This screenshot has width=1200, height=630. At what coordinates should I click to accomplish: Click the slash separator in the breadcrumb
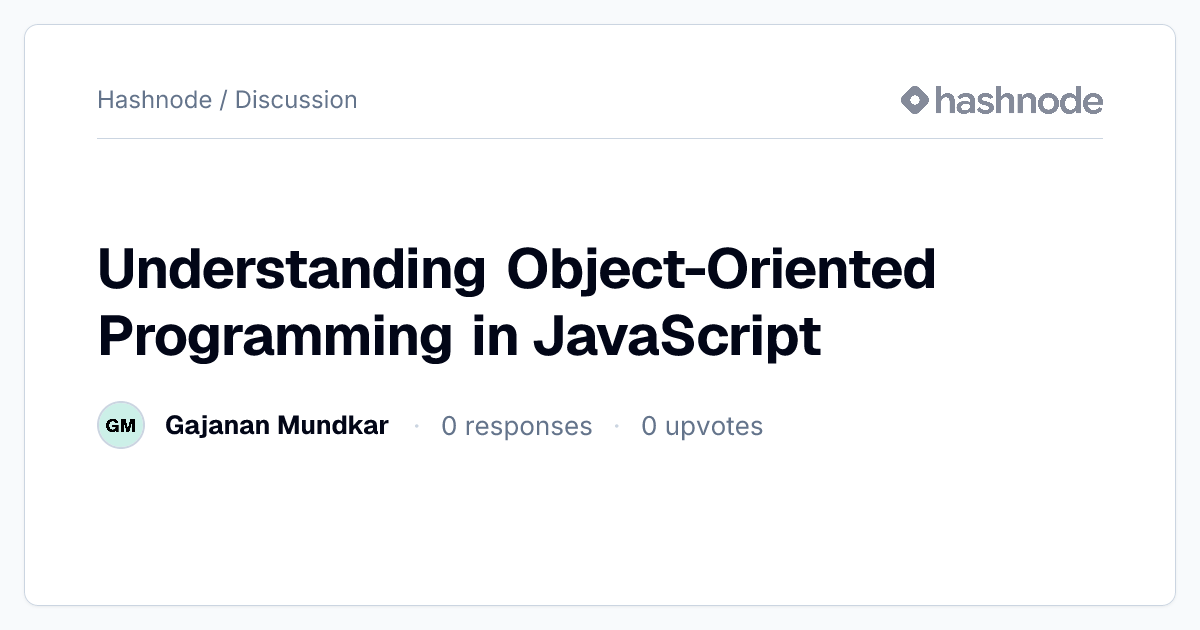[x=223, y=100]
